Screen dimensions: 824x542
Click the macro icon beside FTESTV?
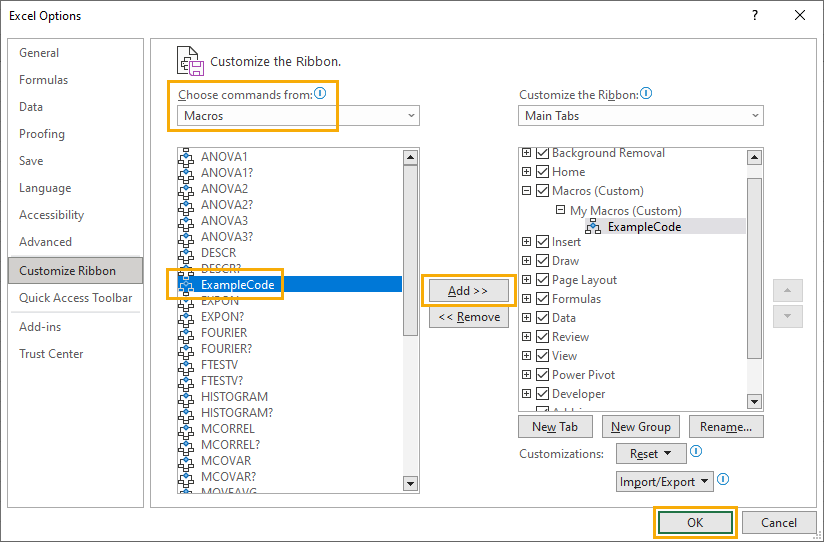[x=186, y=381]
